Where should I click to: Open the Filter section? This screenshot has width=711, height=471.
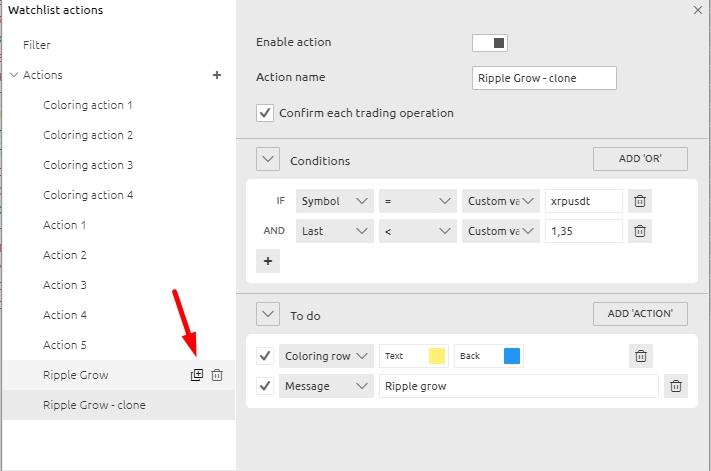[x=37, y=45]
